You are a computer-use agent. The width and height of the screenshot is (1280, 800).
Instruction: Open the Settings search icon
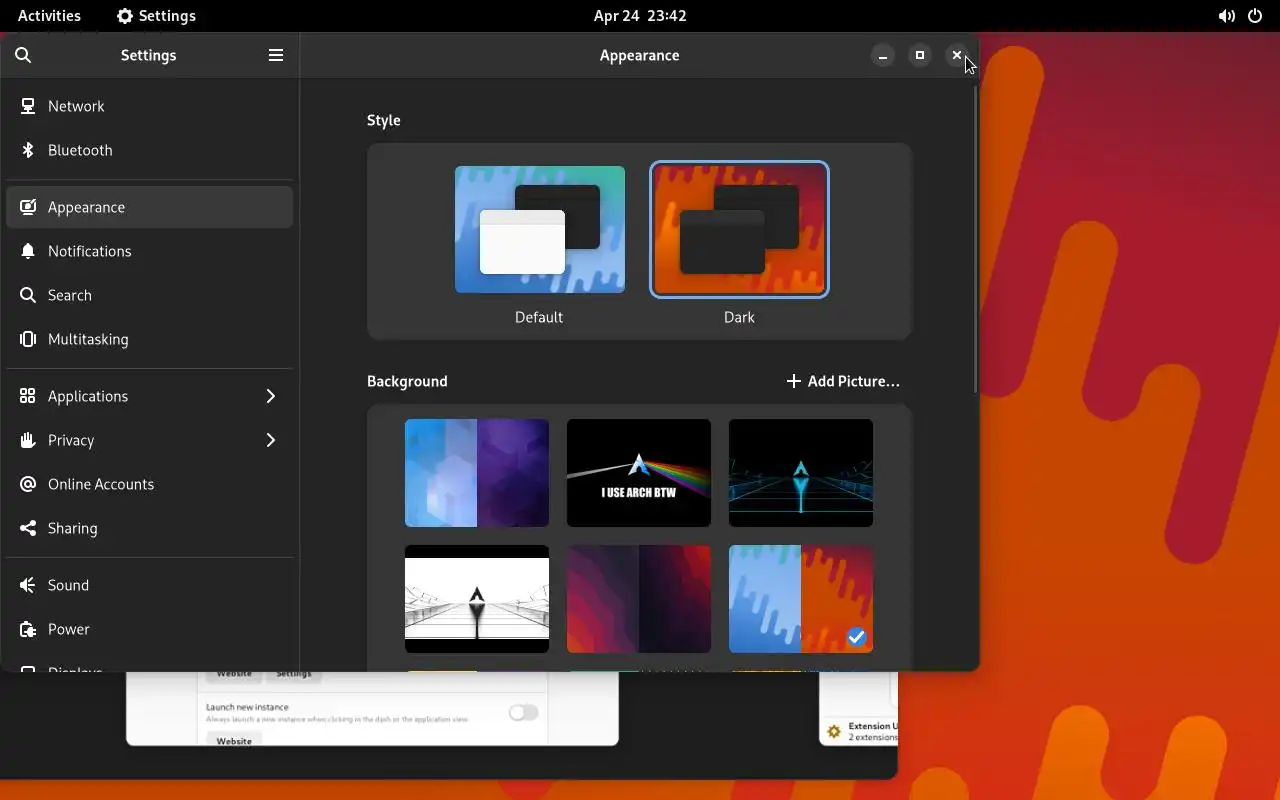point(24,55)
